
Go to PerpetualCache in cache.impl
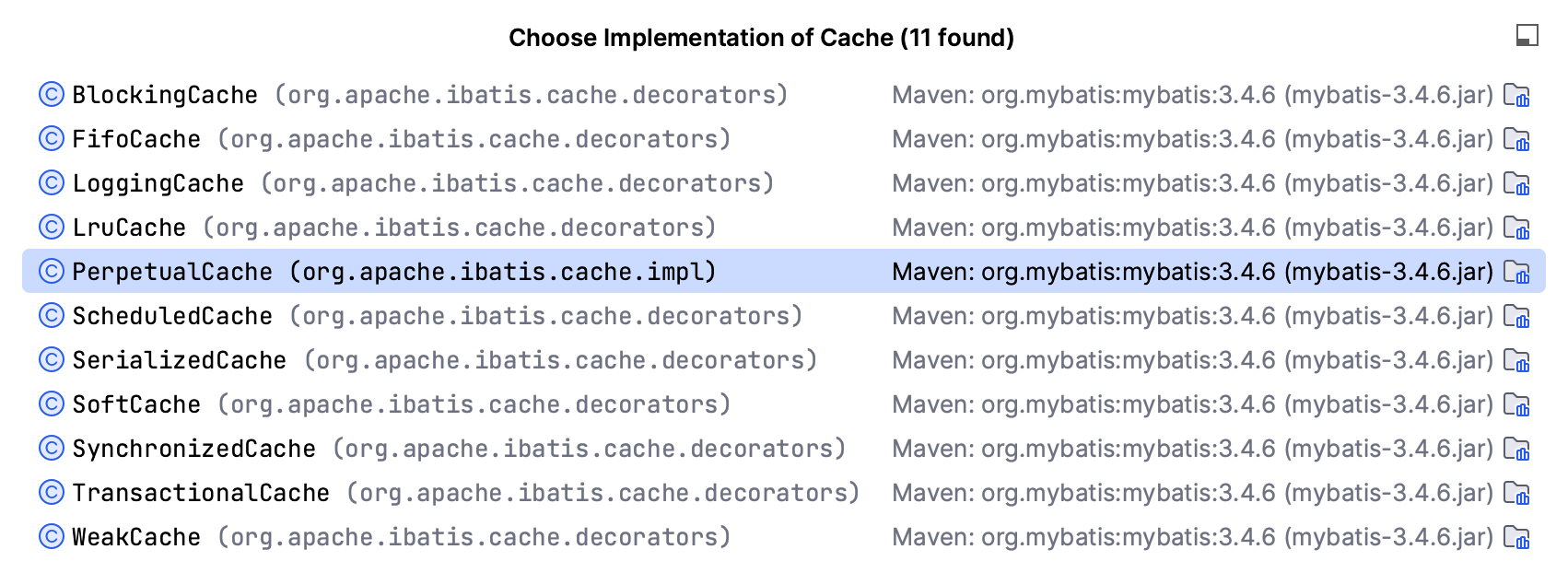(x=172, y=273)
